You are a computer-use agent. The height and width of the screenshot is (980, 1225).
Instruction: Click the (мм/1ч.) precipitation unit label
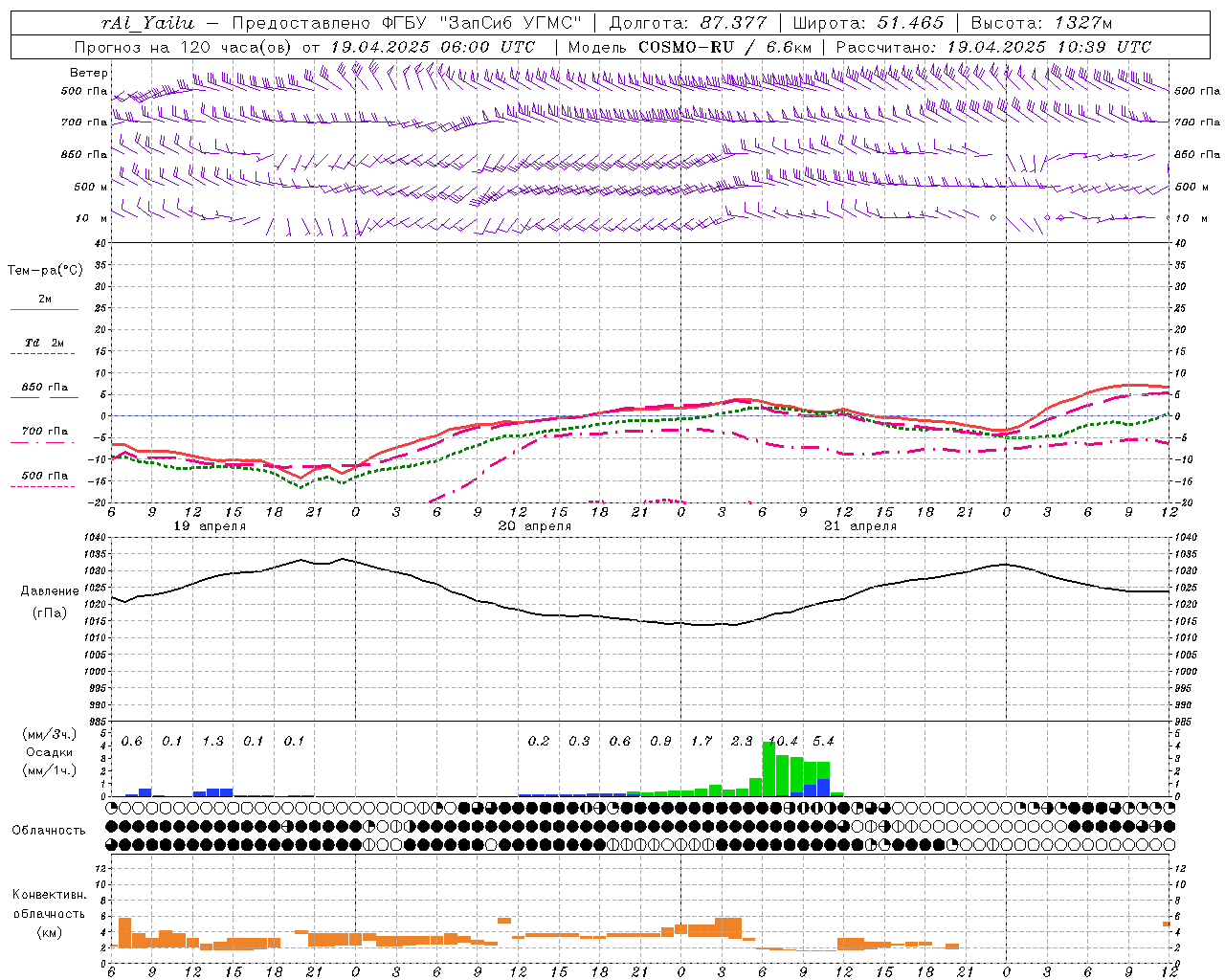50,770
